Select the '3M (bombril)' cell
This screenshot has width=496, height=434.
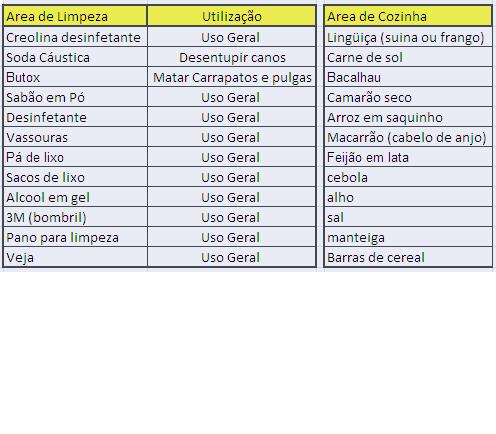tap(75, 217)
